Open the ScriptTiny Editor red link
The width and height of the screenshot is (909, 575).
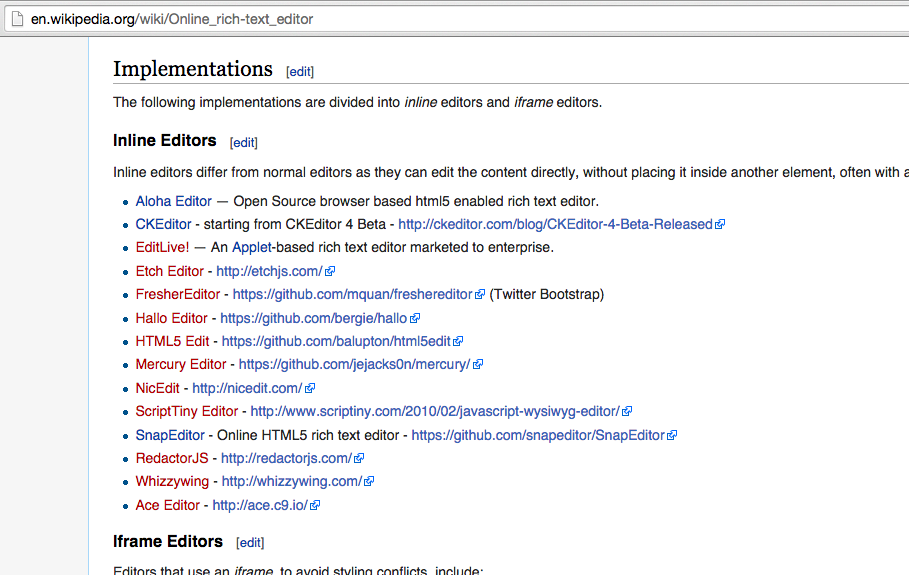click(x=187, y=412)
